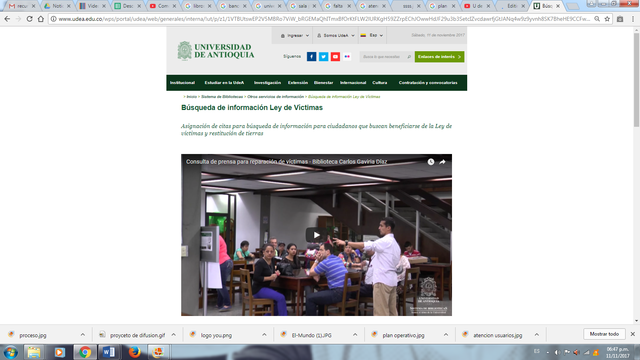Close the downloads bar

point(633,334)
